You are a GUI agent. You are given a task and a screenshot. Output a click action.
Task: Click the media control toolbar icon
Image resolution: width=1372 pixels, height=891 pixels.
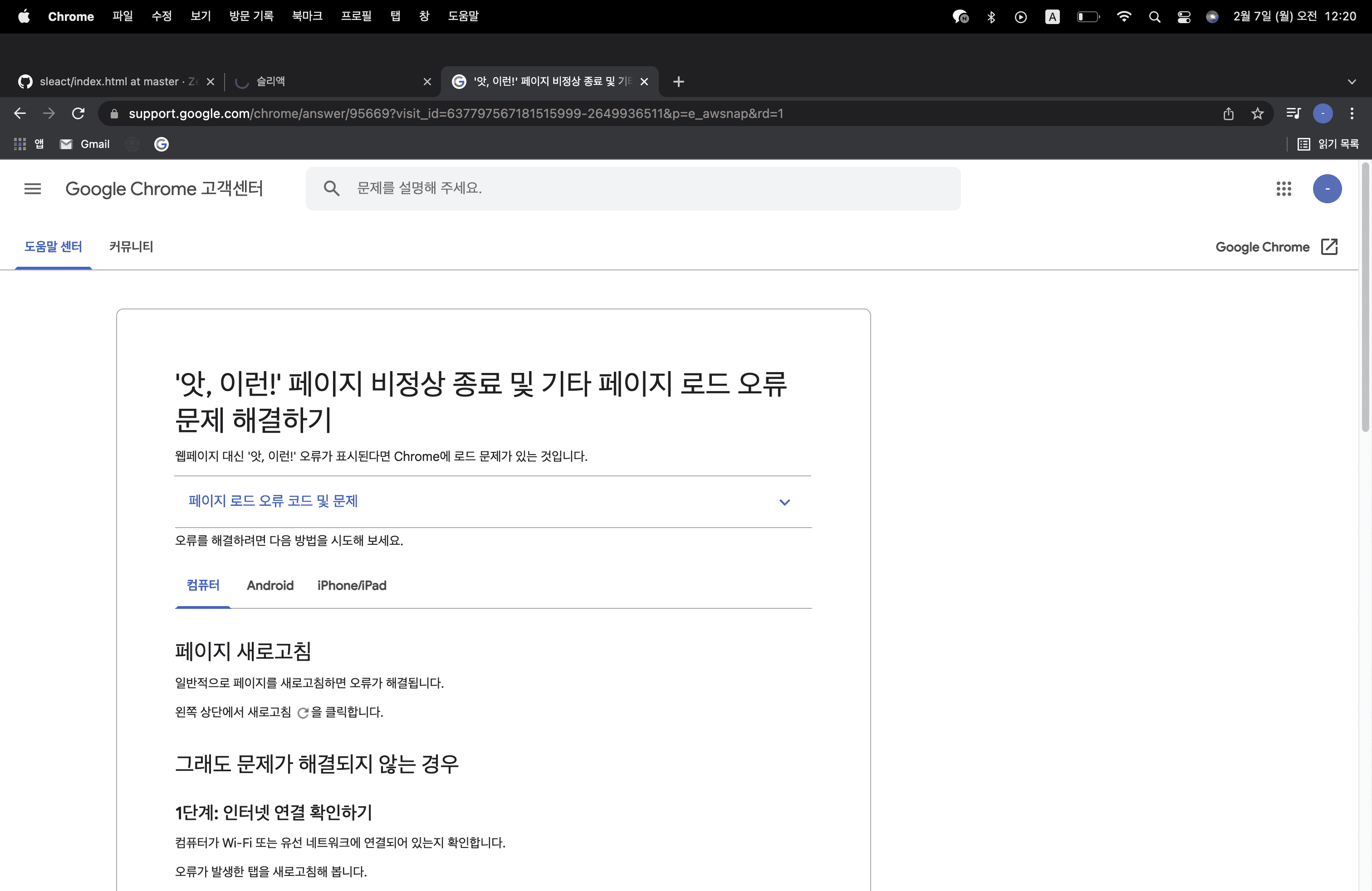[x=1293, y=113]
